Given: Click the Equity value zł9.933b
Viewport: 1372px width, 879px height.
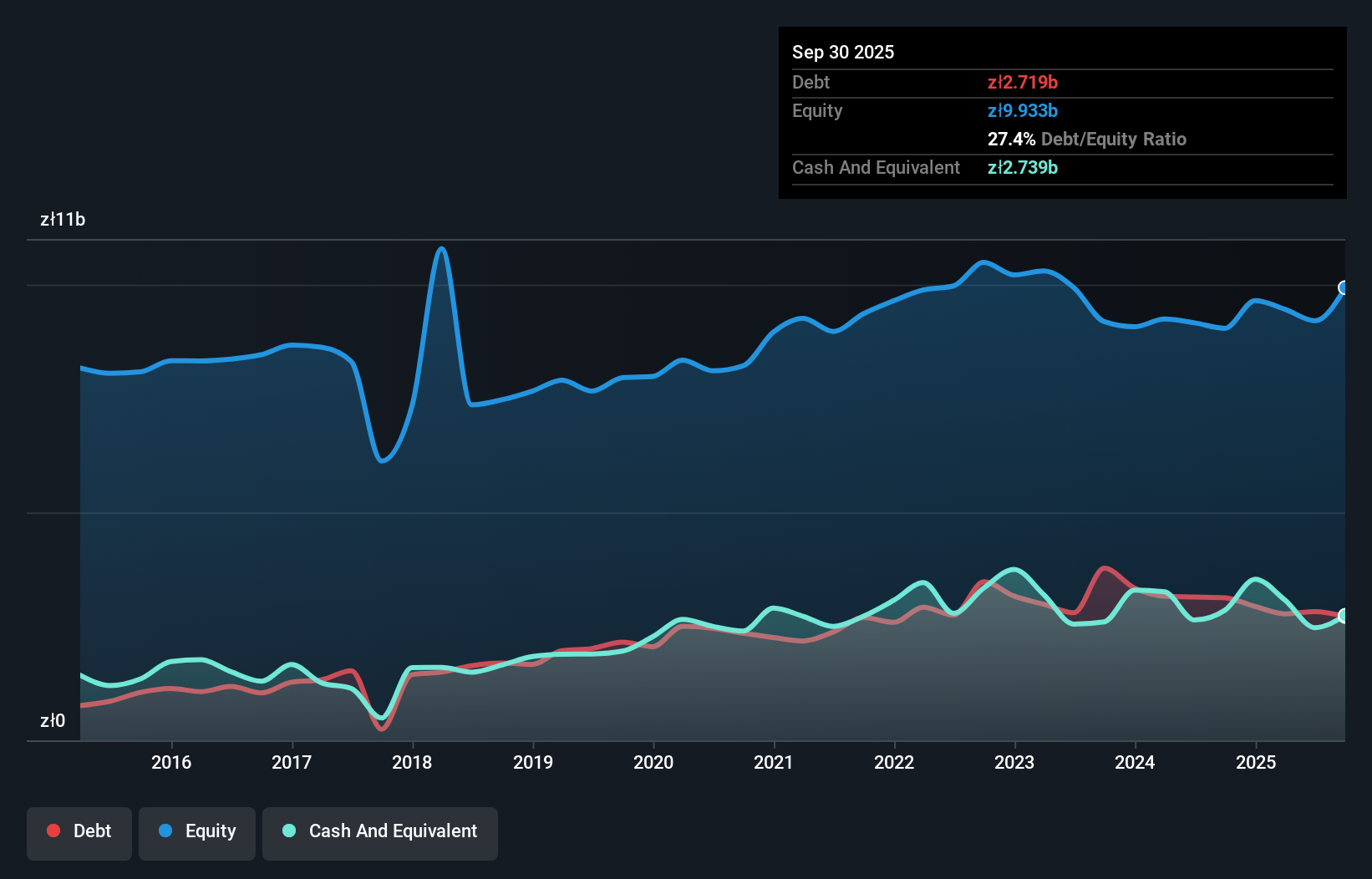Looking at the screenshot, I should coord(1023,110).
